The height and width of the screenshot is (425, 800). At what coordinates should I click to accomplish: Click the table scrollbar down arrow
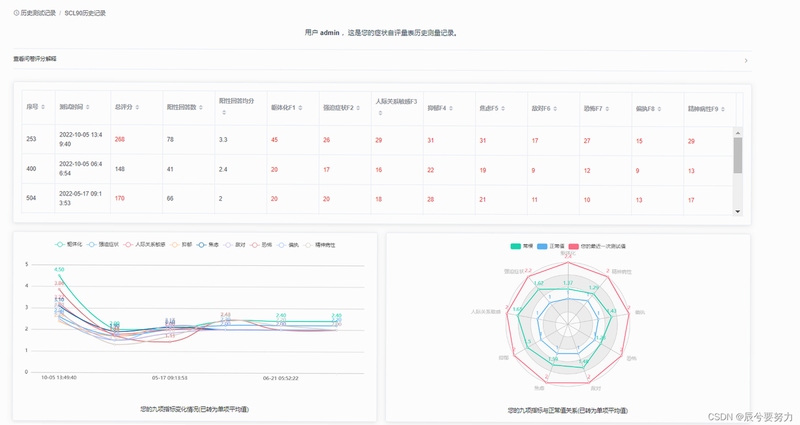737,211
